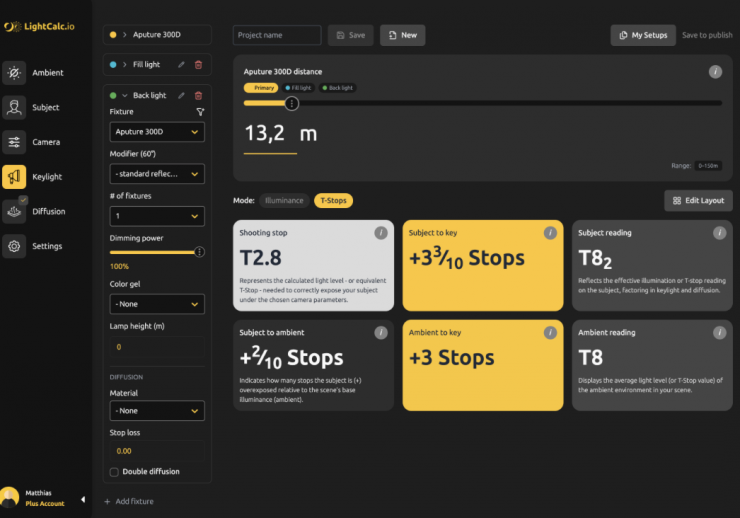
Task: Open the Diffusion sidebar icon
Action: coord(14,211)
